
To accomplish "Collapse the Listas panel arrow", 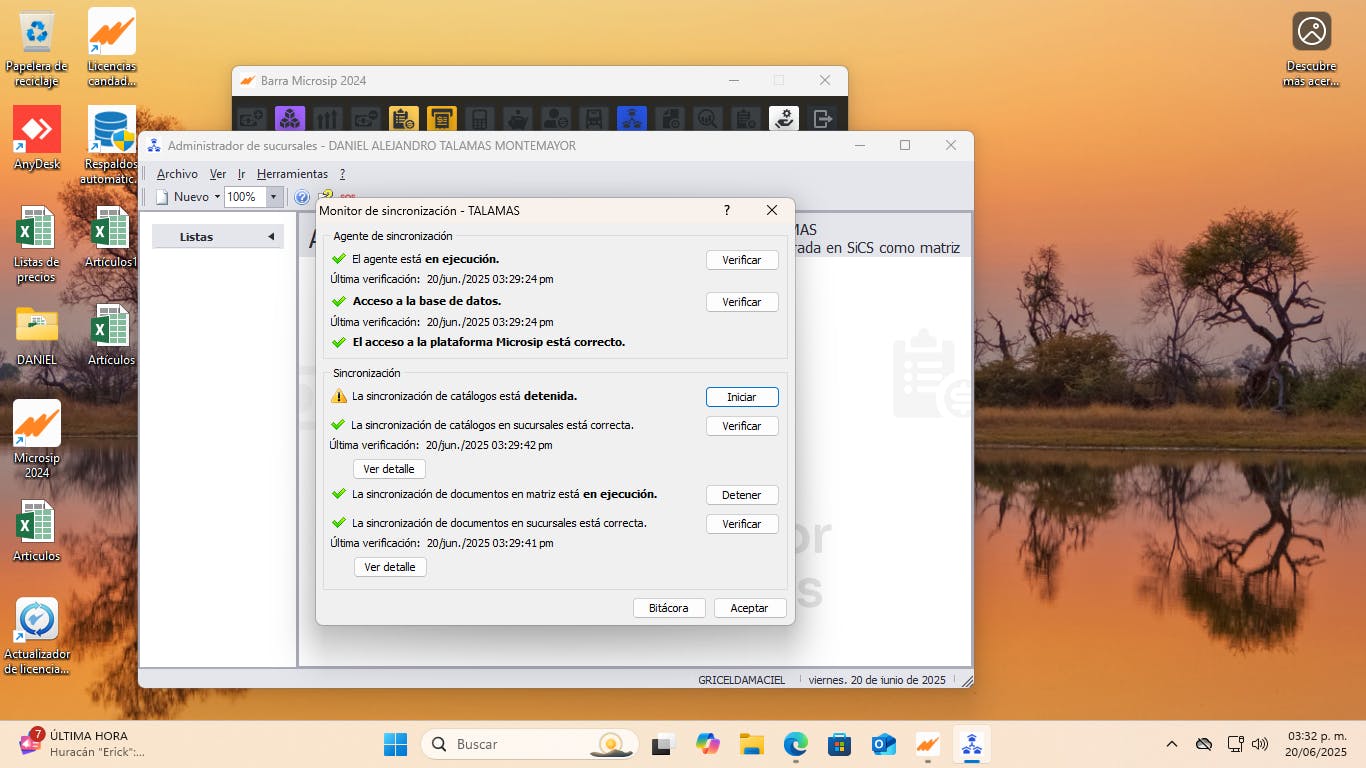I will [x=271, y=237].
